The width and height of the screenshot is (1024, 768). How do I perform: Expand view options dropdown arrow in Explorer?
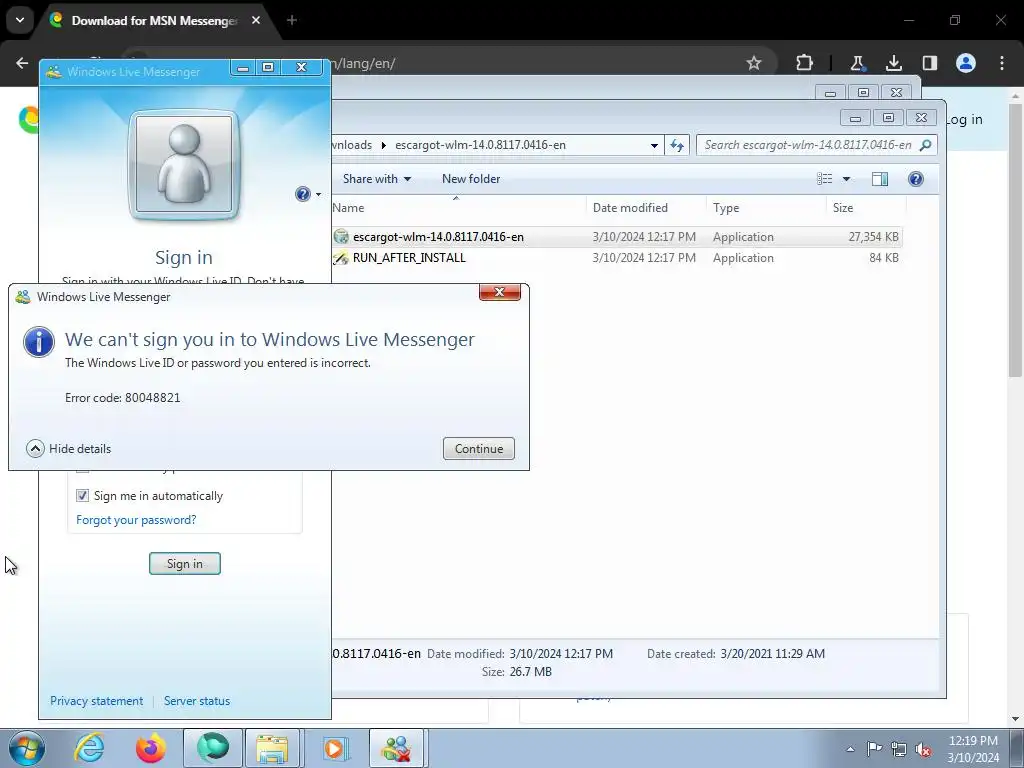point(846,179)
